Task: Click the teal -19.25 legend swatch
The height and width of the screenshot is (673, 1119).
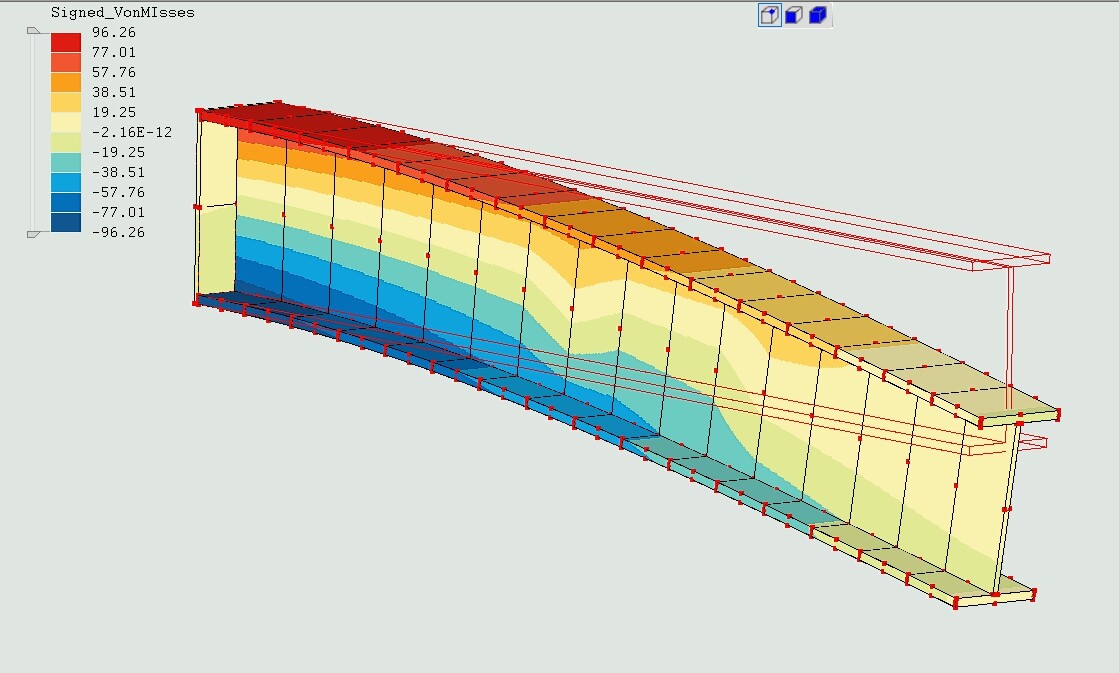Action: [x=66, y=162]
